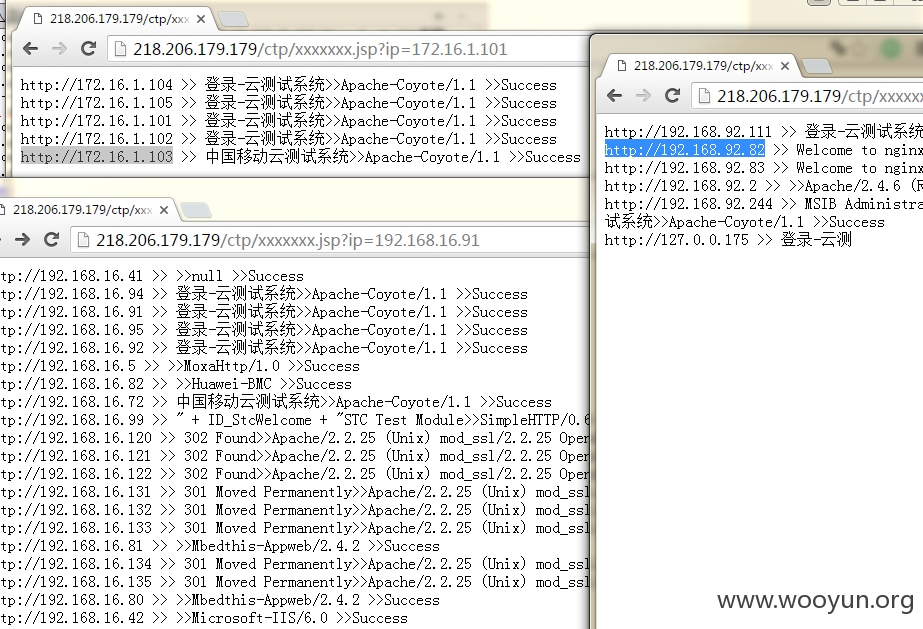Click the text http://172.16.1.102
The width and height of the screenshot is (923, 629).
[97, 139]
